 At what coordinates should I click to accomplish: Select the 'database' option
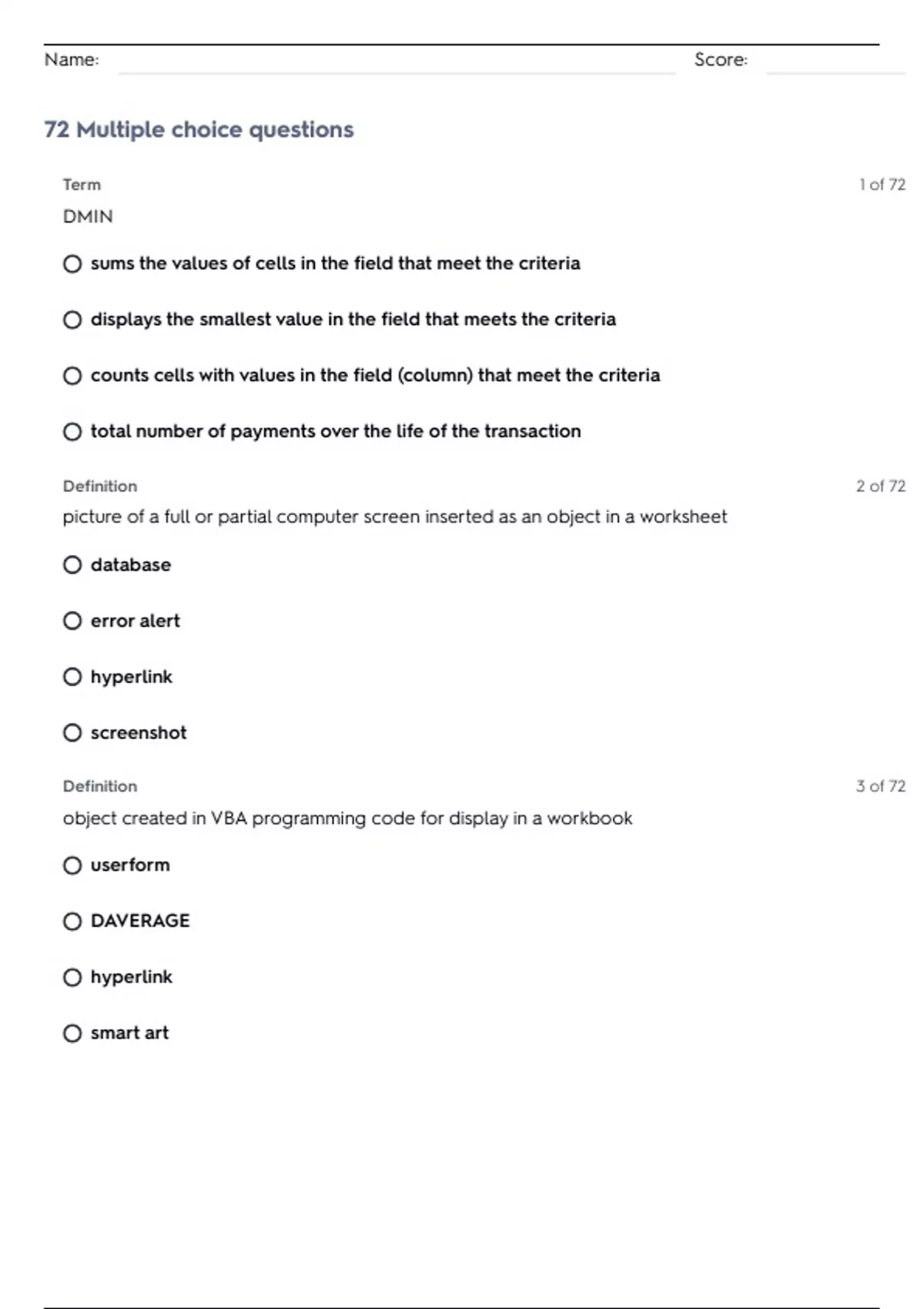pyautogui.click(x=72, y=565)
